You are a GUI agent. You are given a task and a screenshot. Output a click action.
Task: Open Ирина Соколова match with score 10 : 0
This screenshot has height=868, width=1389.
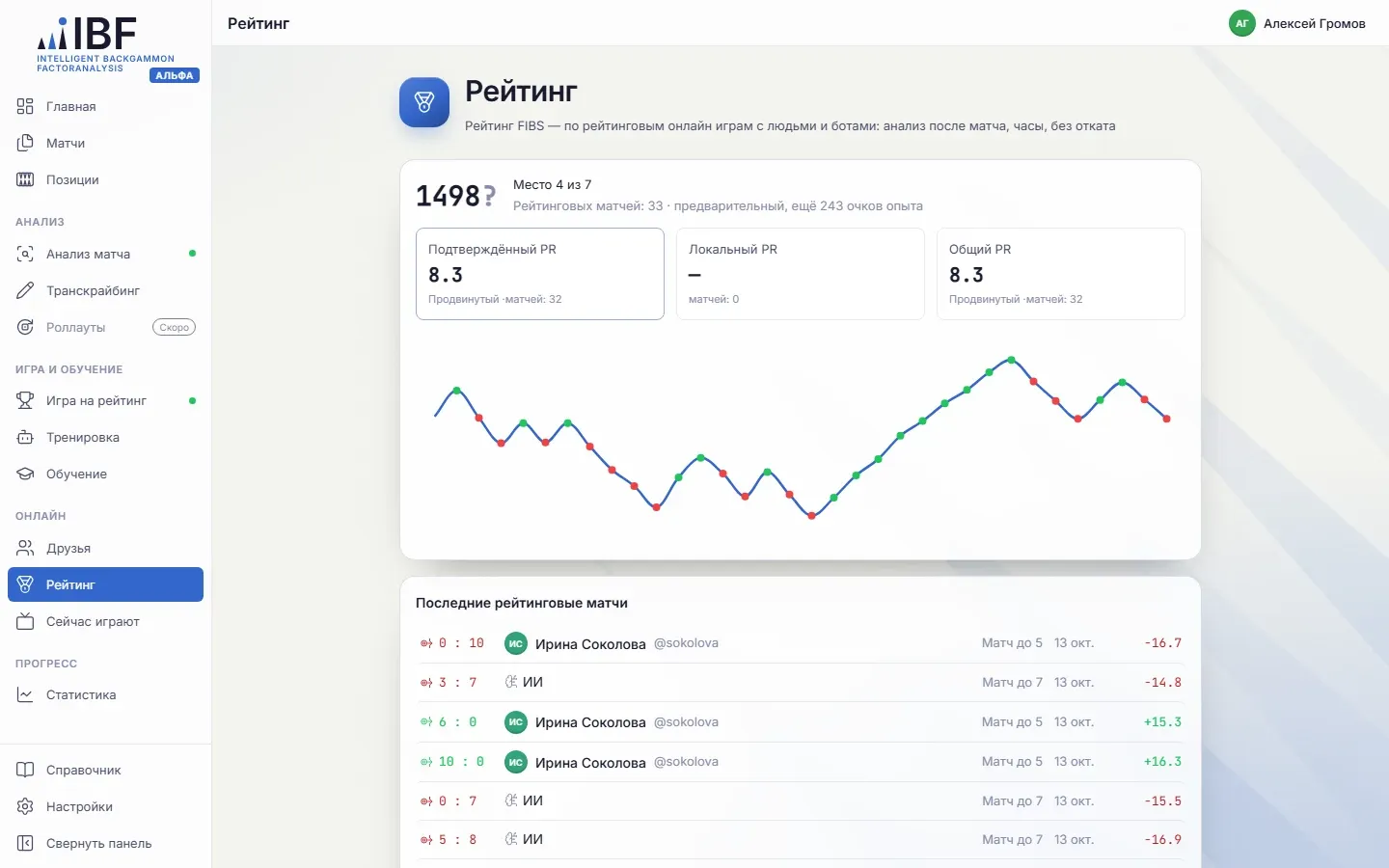pyautogui.click(x=801, y=762)
